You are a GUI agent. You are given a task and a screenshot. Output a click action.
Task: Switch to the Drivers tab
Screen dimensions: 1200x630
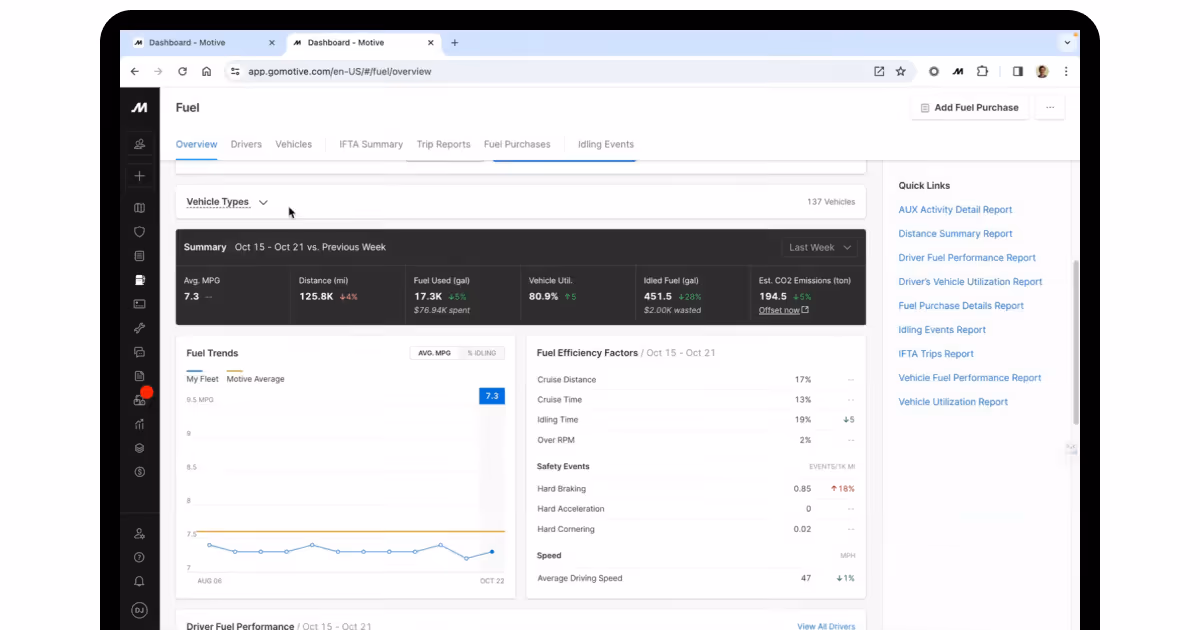point(246,144)
